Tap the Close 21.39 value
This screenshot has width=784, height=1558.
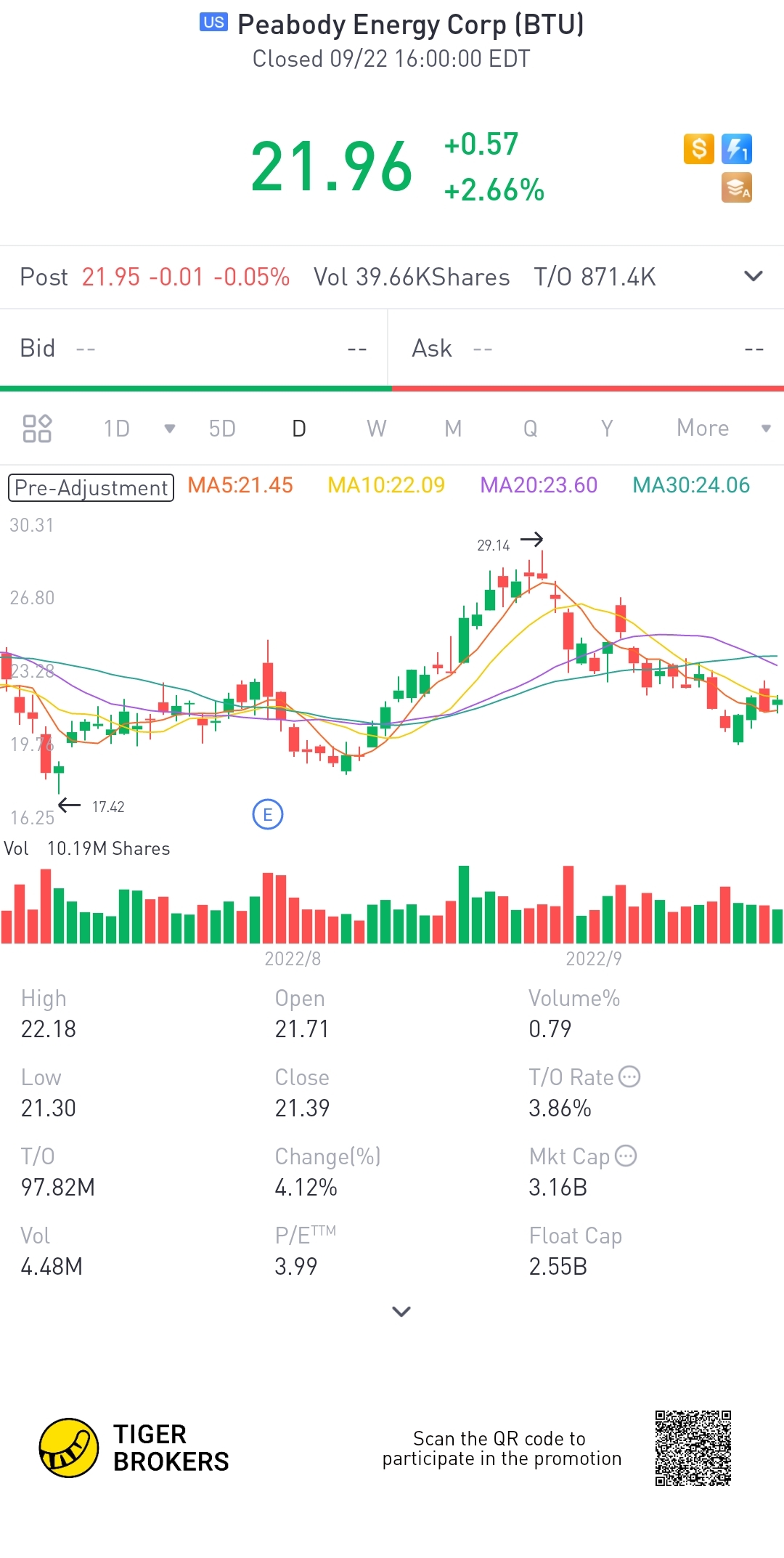[302, 1108]
